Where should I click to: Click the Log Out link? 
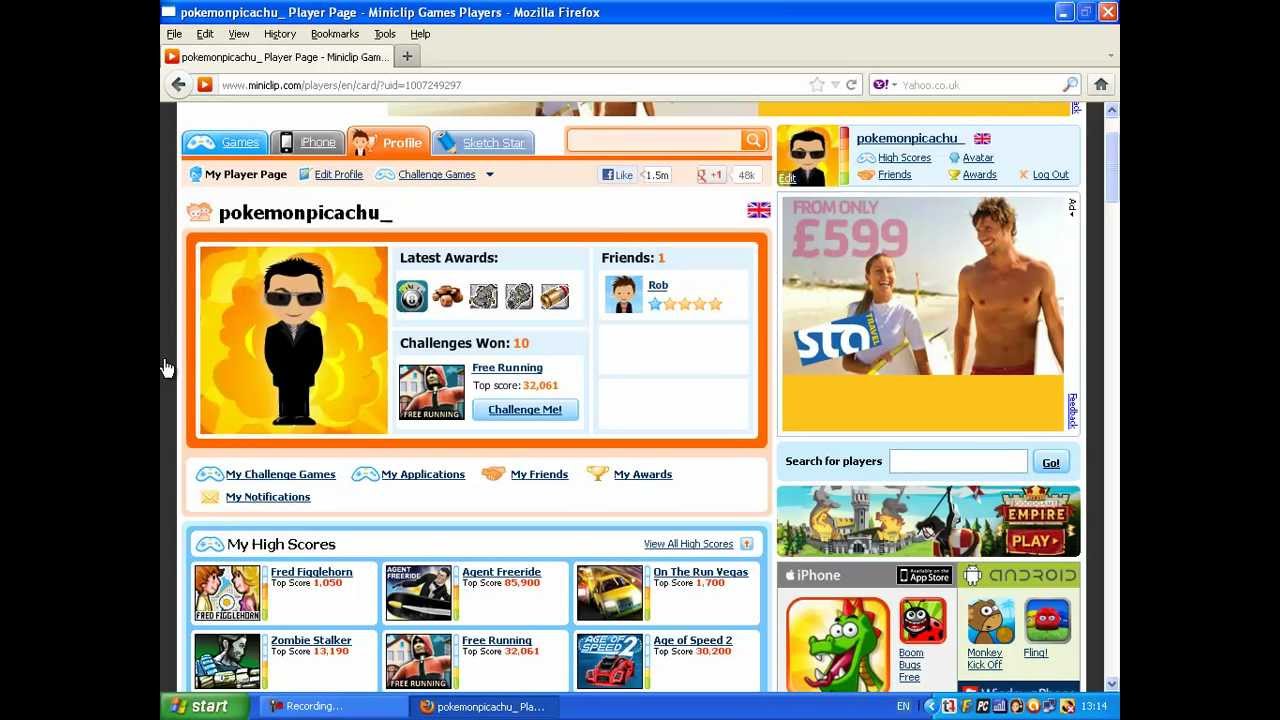point(1050,175)
